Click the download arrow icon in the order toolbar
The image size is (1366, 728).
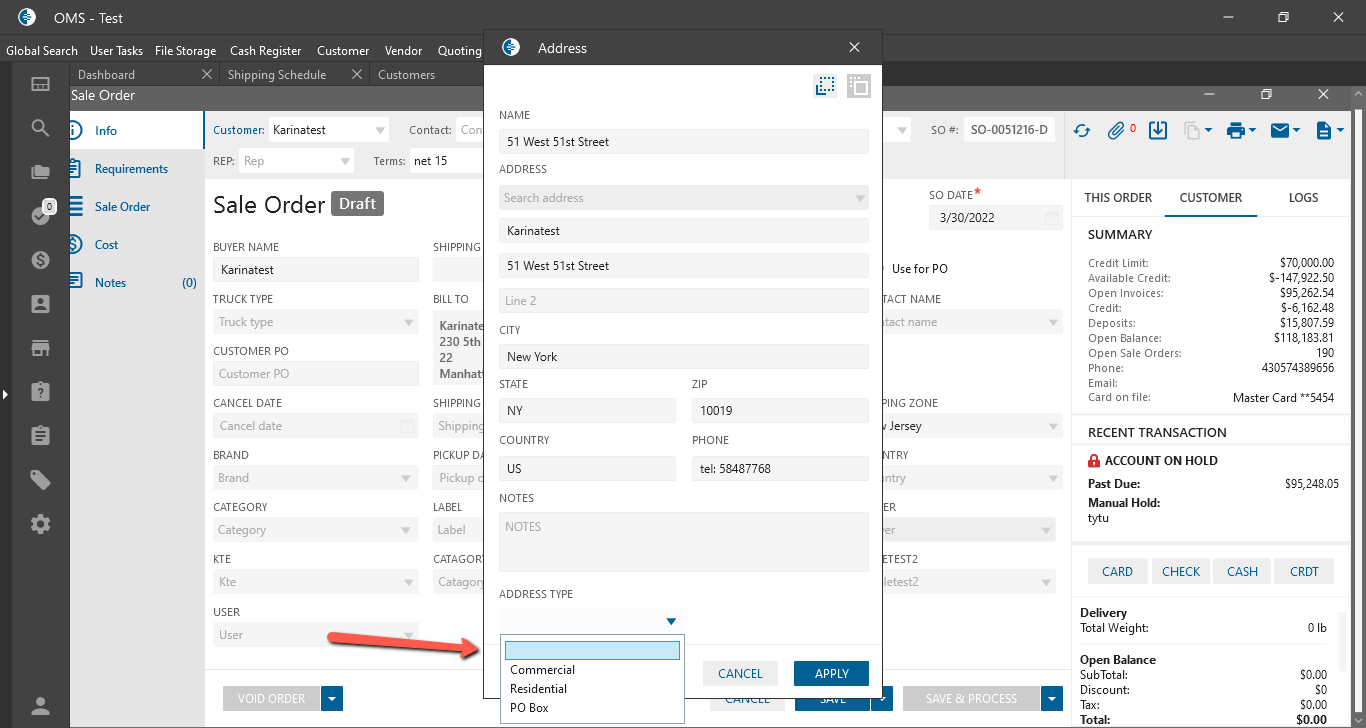pos(1158,130)
